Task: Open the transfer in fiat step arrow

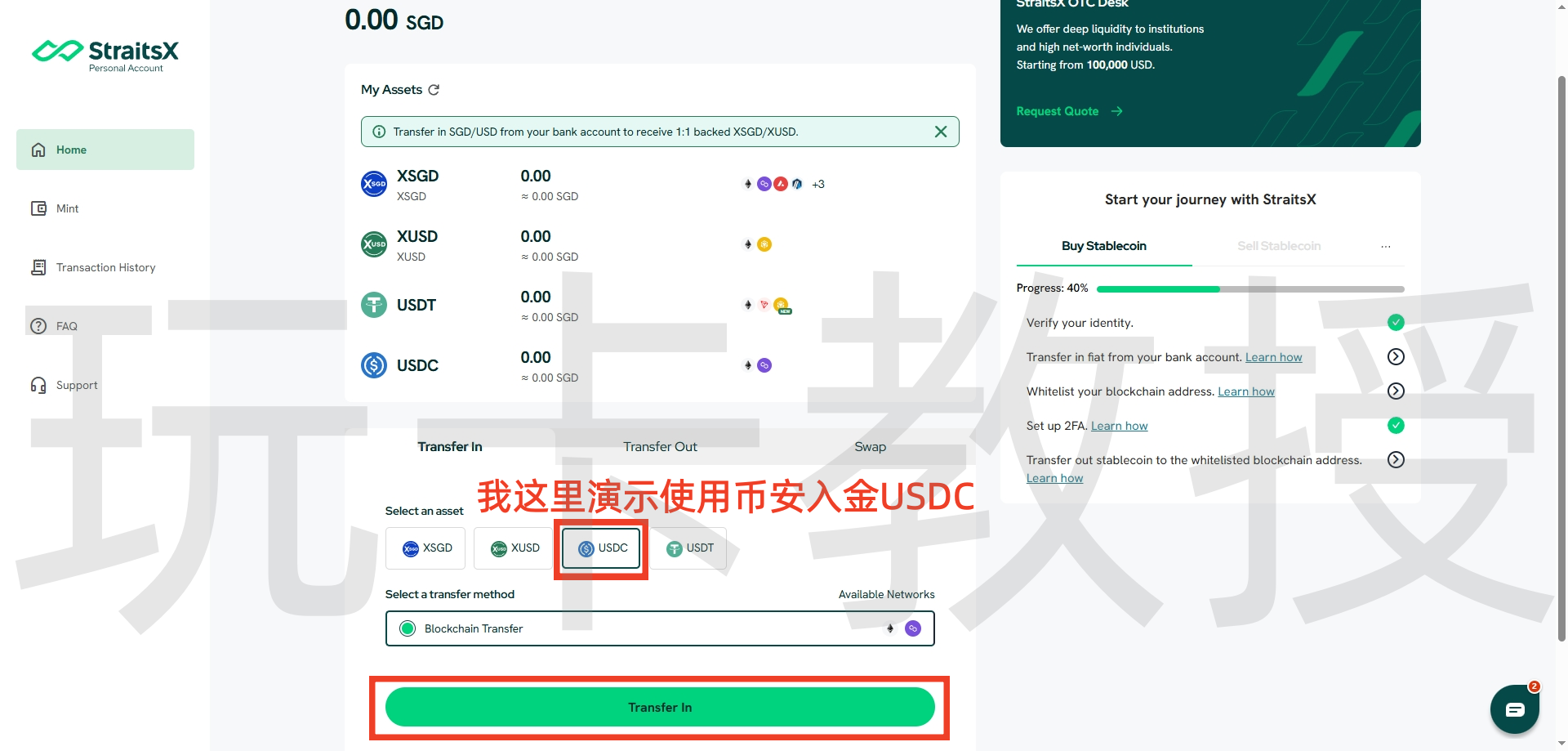Action: pyautogui.click(x=1396, y=357)
